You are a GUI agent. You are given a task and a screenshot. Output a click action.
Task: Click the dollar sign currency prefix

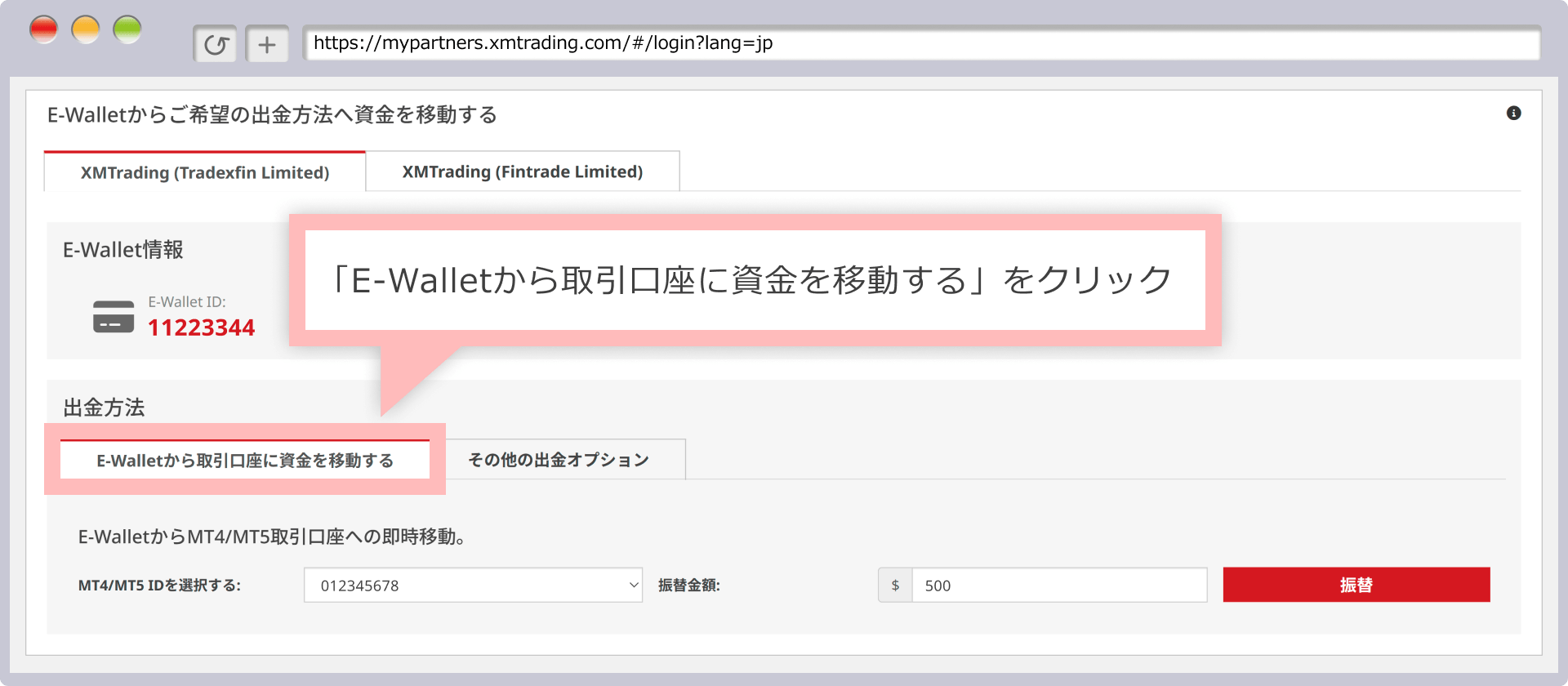click(x=895, y=586)
